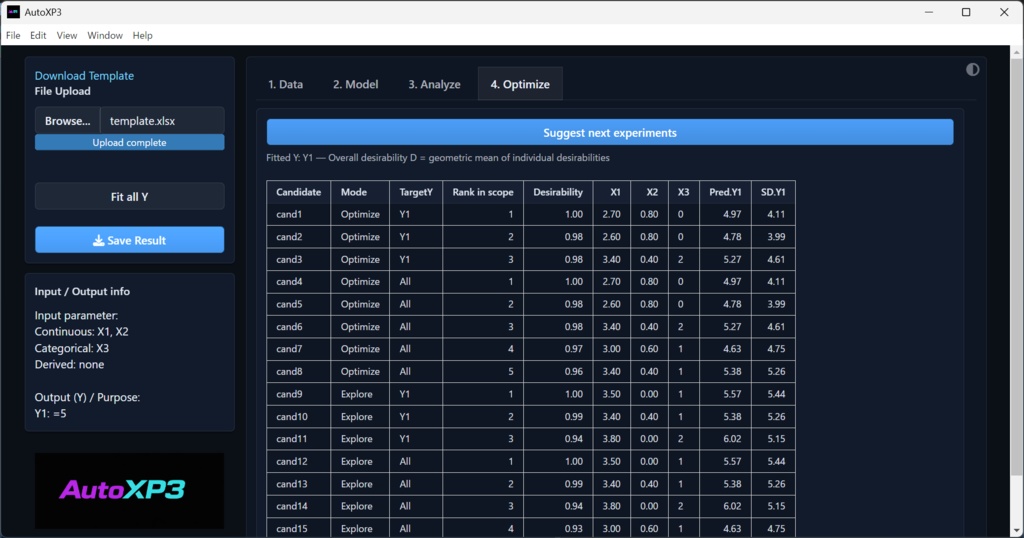The height and width of the screenshot is (538, 1024).
Task: Click the SD.Y1 column header
Action: pos(773,192)
